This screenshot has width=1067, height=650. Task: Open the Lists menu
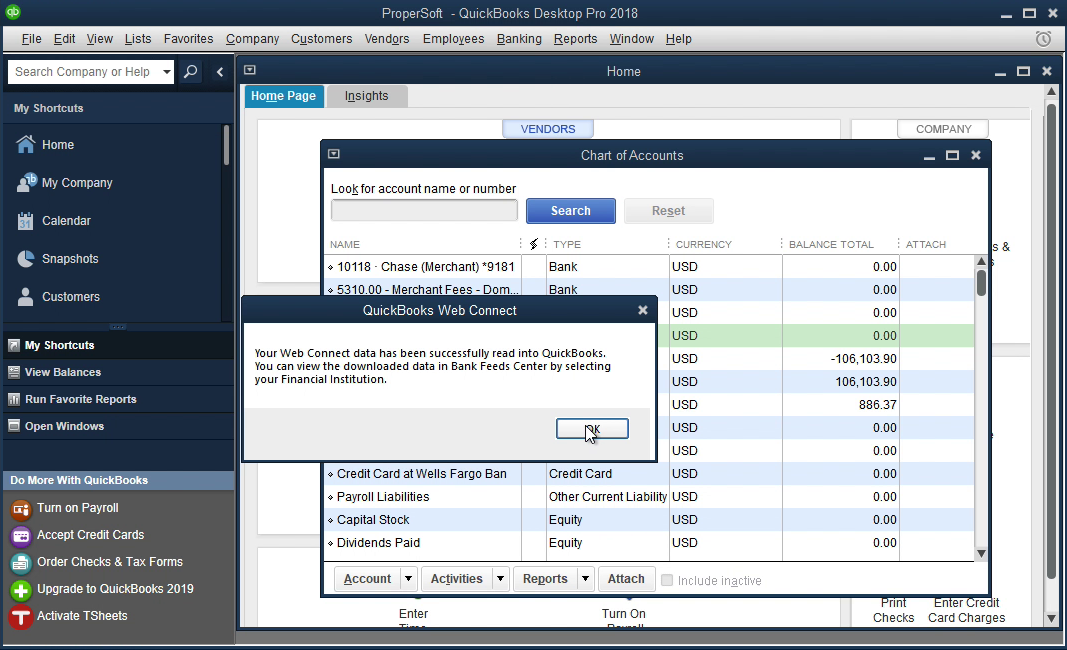click(137, 39)
